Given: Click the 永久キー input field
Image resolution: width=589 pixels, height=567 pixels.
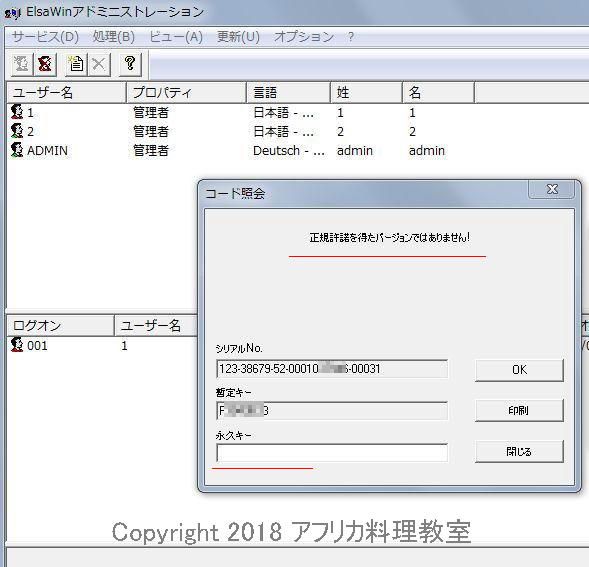Looking at the screenshot, I should point(332,453).
